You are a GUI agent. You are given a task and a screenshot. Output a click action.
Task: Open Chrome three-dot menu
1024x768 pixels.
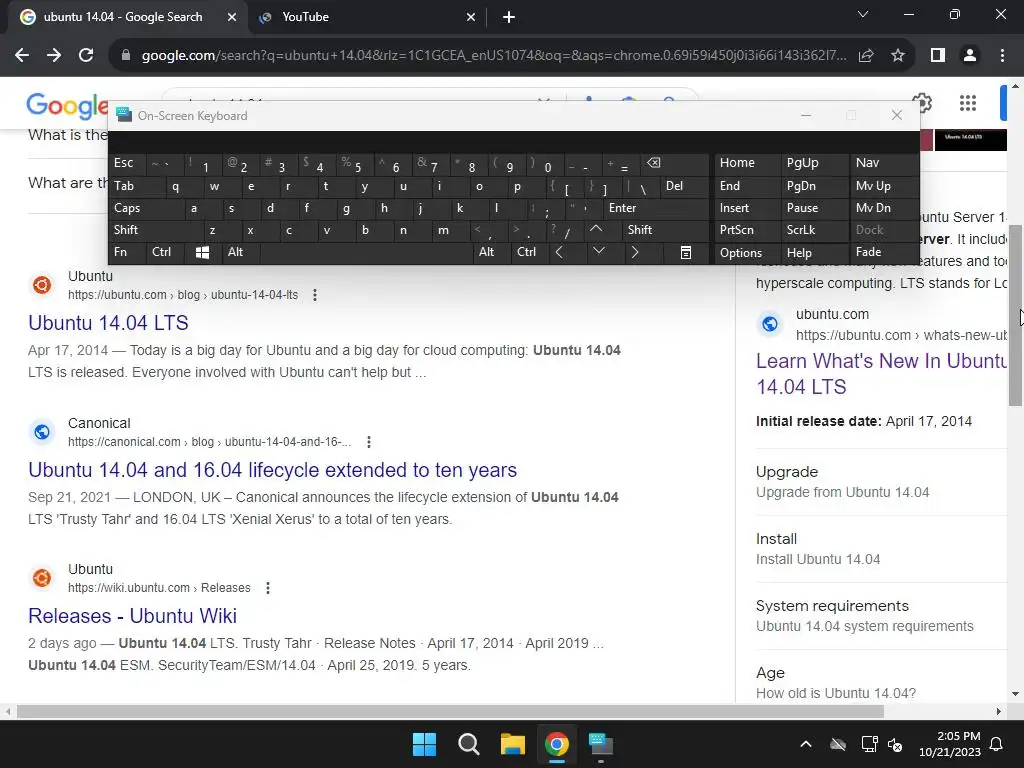tap(1002, 56)
